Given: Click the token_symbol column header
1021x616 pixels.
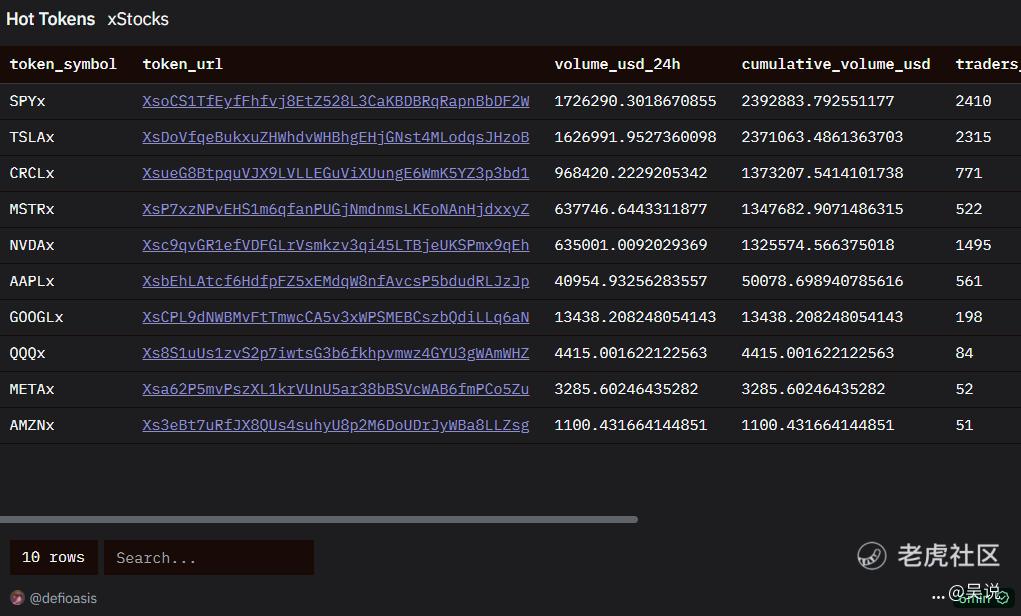Looking at the screenshot, I should pos(63,64).
